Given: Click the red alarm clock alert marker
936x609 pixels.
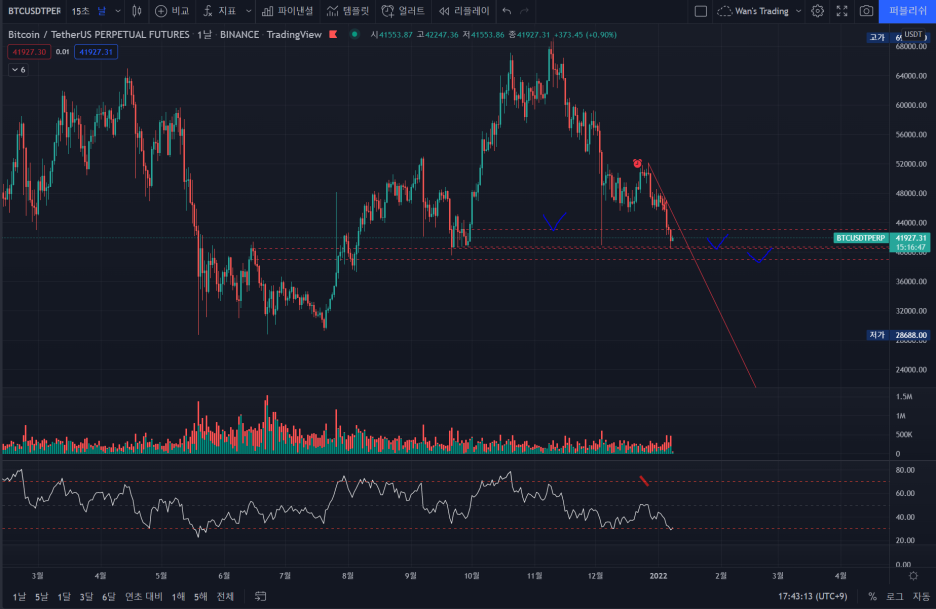Looking at the screenshot, I should click(x=638, y=163).
